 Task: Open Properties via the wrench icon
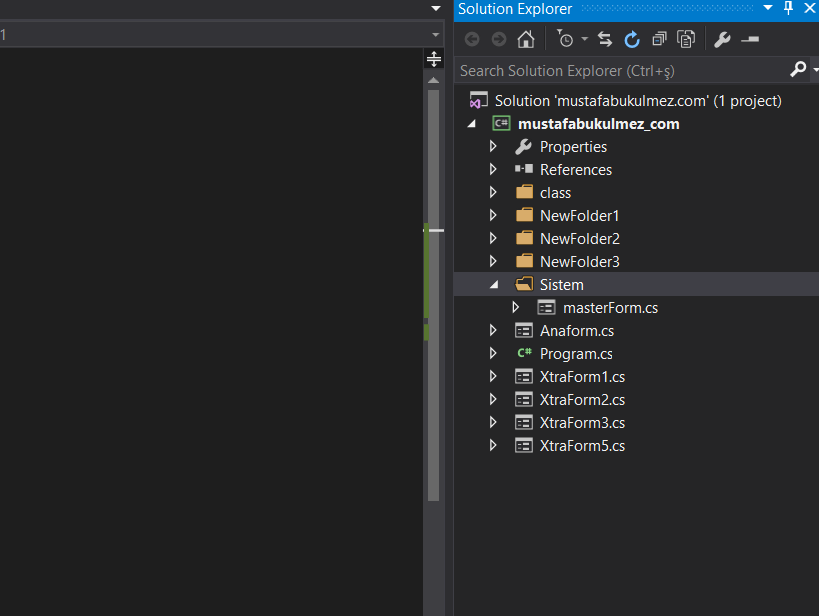(x=722, y=40)
